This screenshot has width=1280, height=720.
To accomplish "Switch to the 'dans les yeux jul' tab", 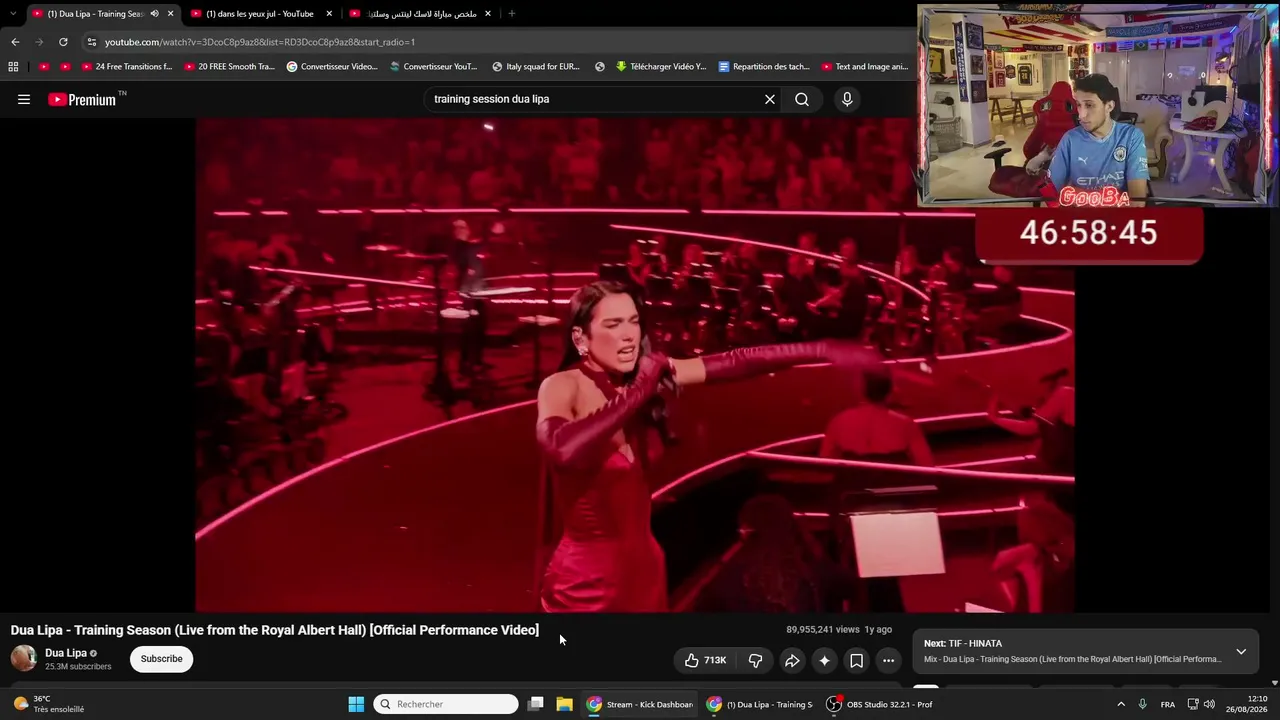I will 259,14.
